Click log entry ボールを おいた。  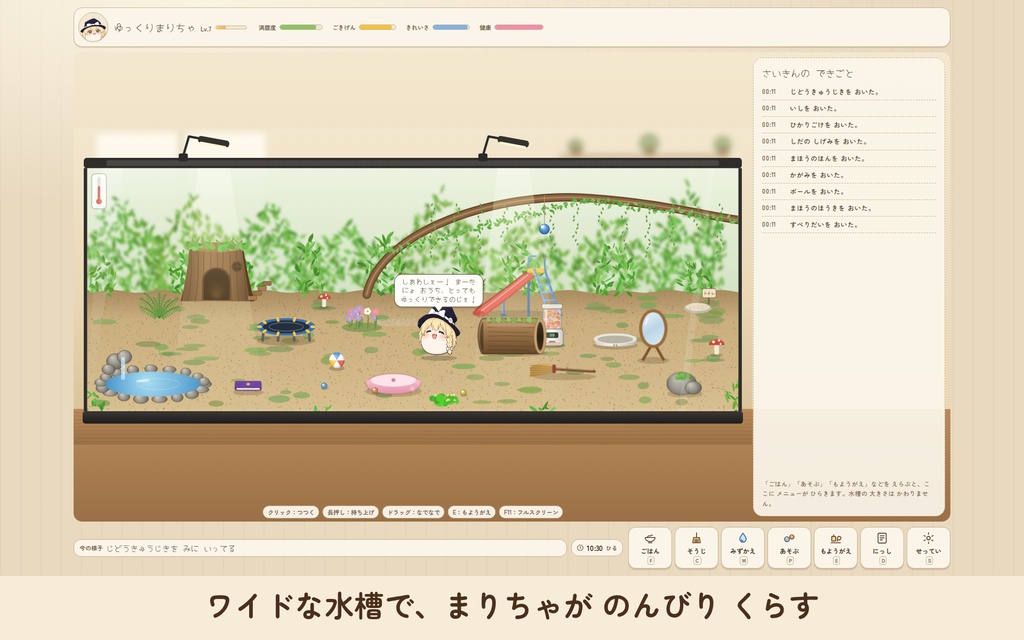pyautogui.click(x=848, y=191)
